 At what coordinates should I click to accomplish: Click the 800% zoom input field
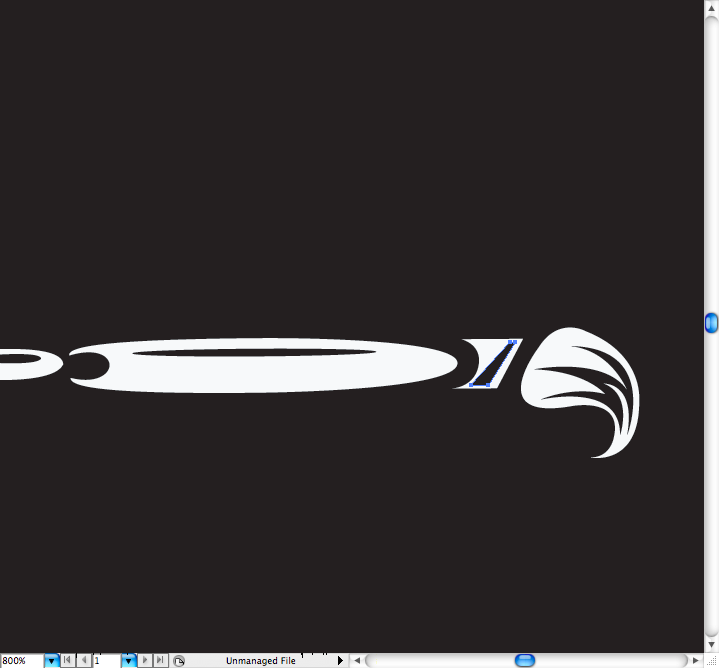[22, 661]
